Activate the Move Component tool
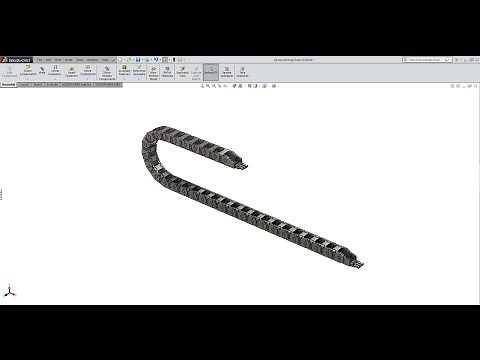Viewport: 480px width, 360px height. [x=88, y=70]
